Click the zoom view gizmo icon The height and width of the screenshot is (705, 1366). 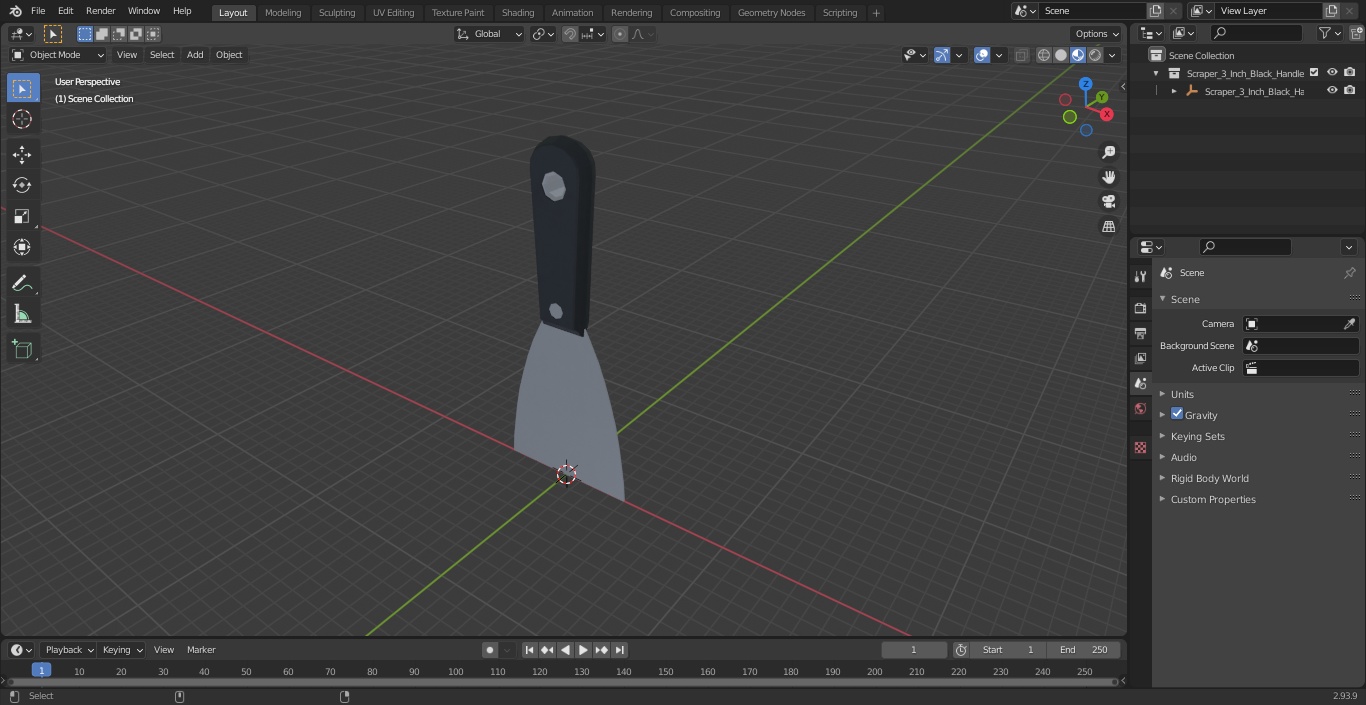click(x=1108, y=152)
